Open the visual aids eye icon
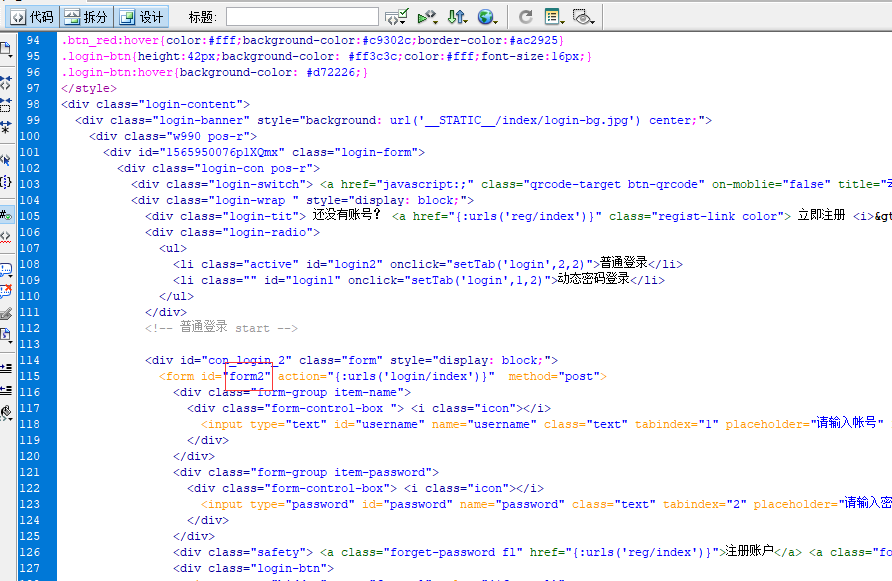Image resolution: width=892 pixels, height=581 pixels. [x=584, y=17]
